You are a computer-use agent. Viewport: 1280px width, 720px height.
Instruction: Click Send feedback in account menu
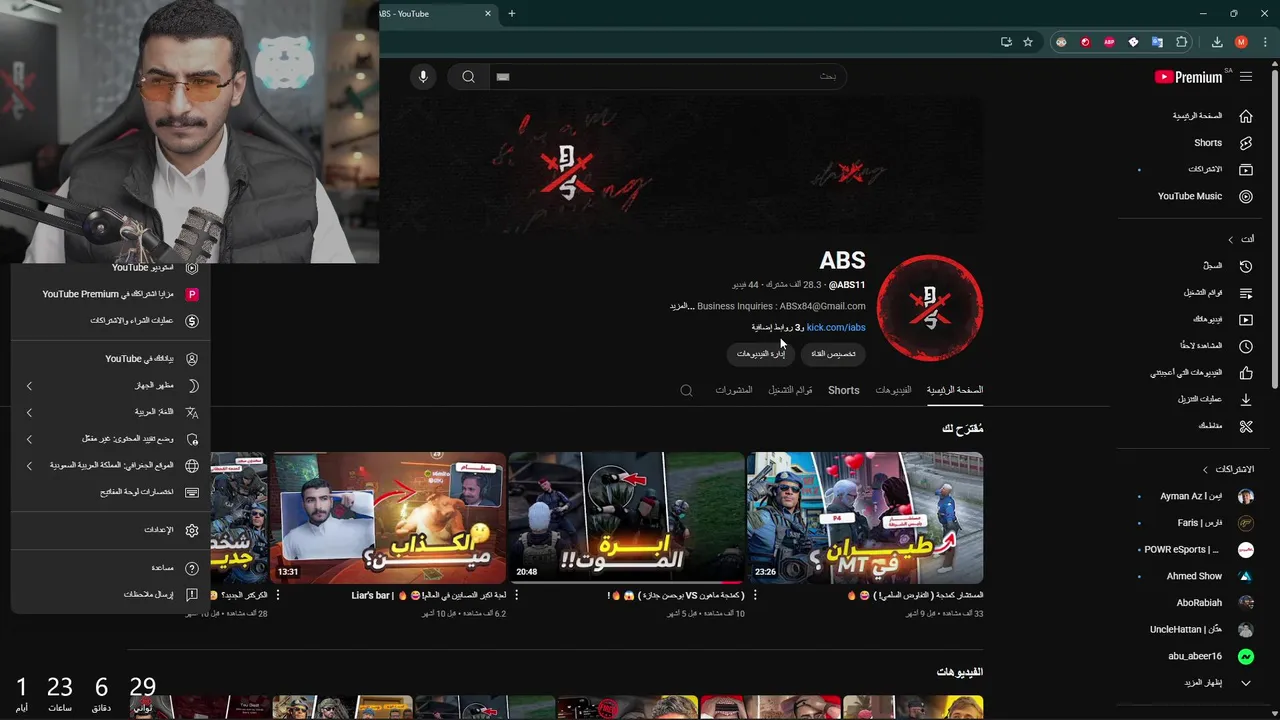click(x=110, y=595)
